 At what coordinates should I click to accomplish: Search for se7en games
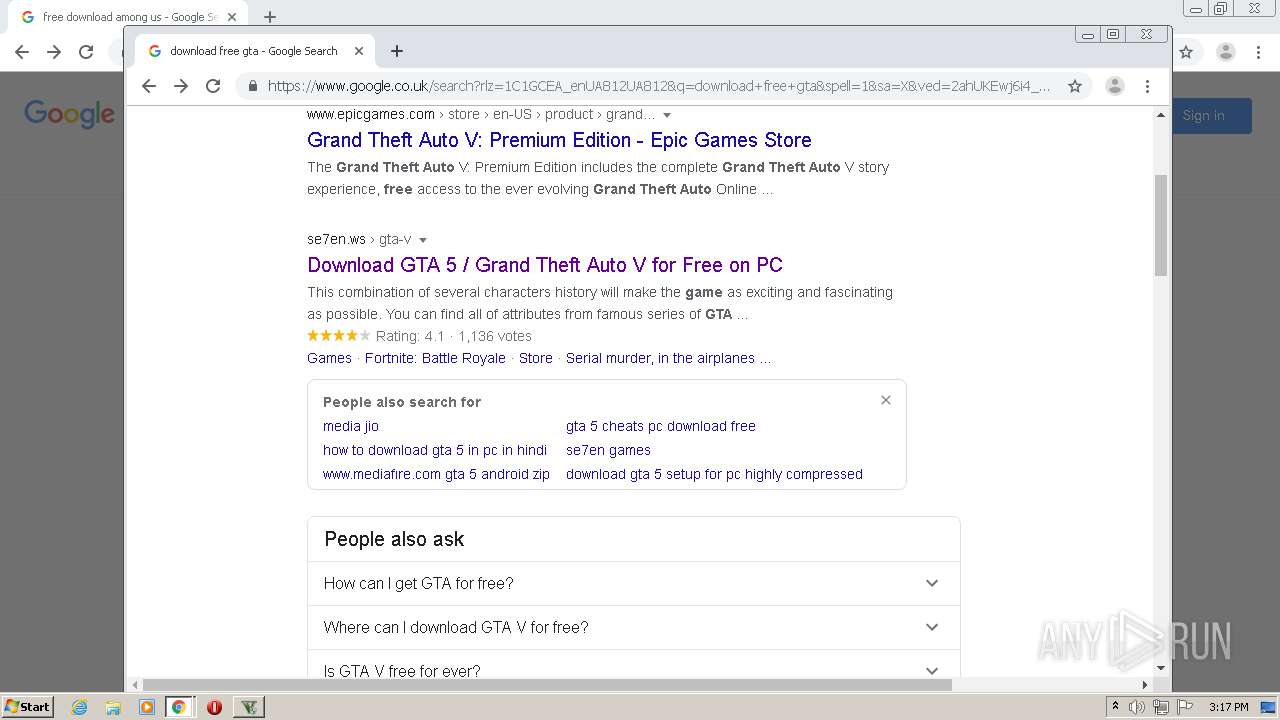[x=608, y=450]
